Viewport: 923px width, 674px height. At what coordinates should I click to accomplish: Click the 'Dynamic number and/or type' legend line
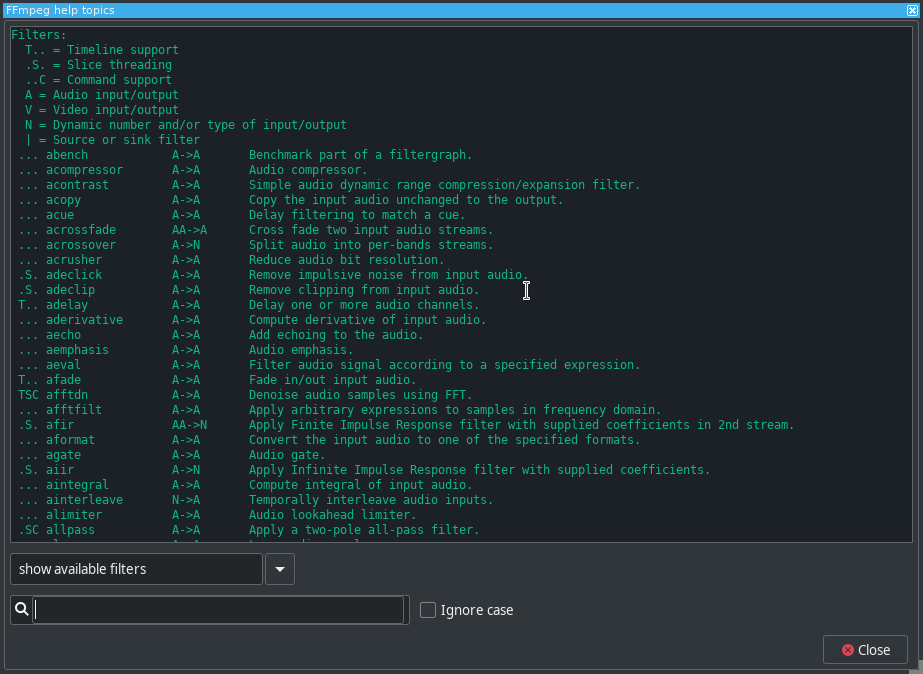pos(186,125)
